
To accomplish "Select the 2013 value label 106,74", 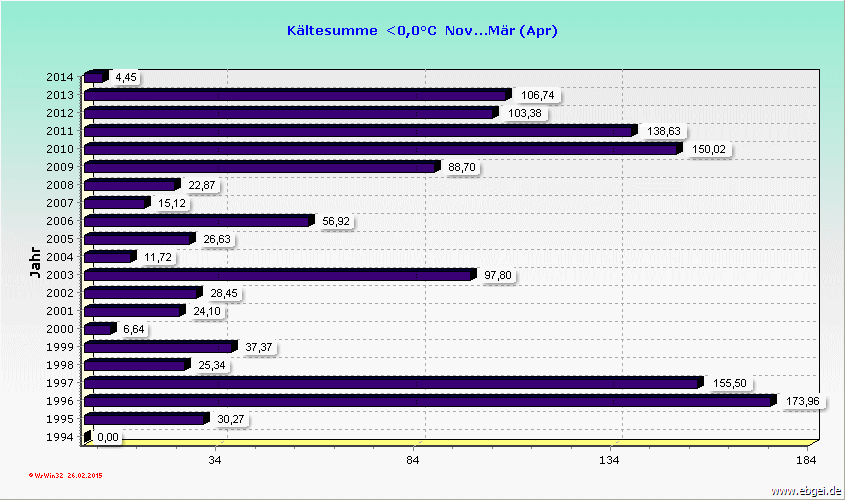I will coord(537,95).
